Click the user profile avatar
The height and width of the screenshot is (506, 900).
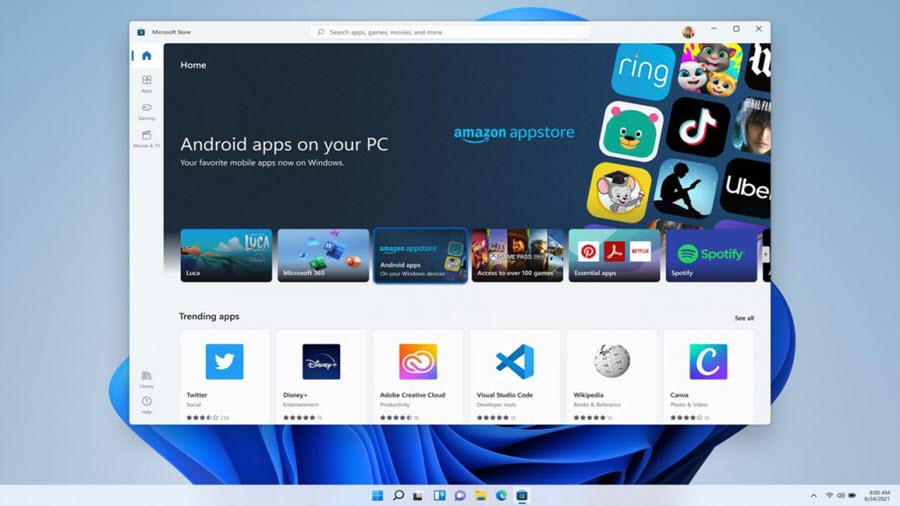pyautogui.click(x=688, y=32)
